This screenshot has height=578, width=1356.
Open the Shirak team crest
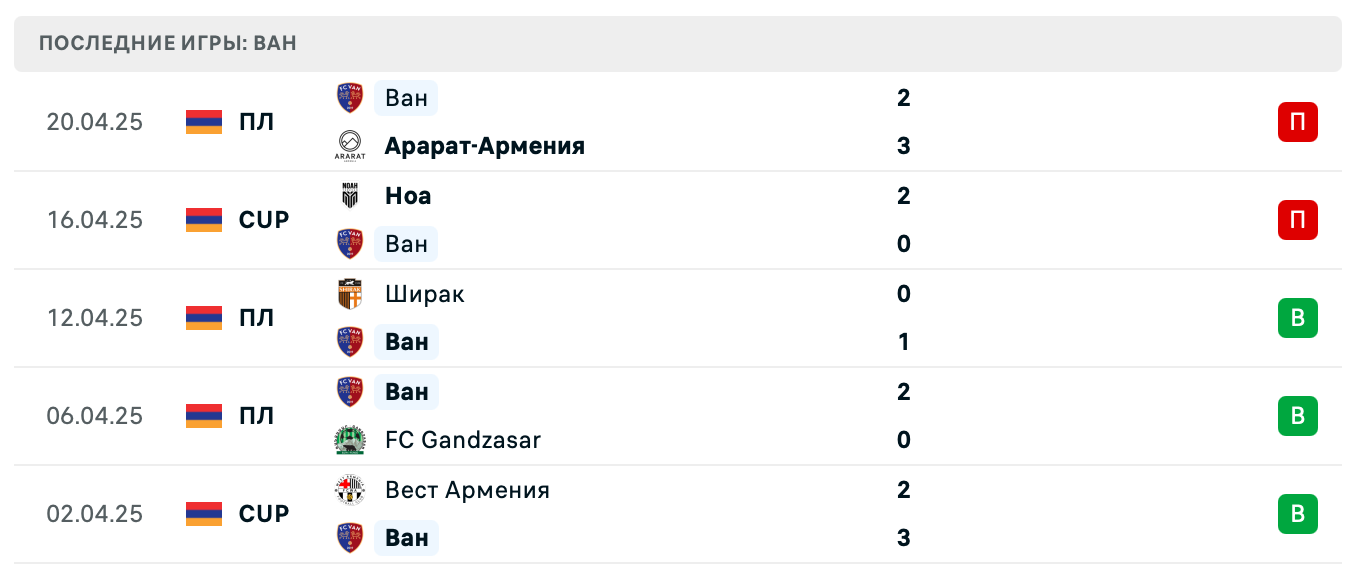pos(348,294)
